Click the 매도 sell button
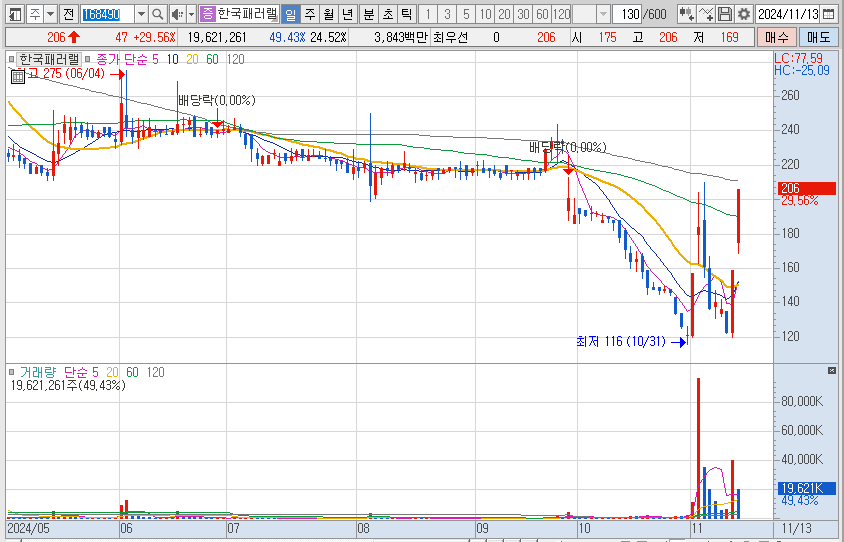 (818, 37)
